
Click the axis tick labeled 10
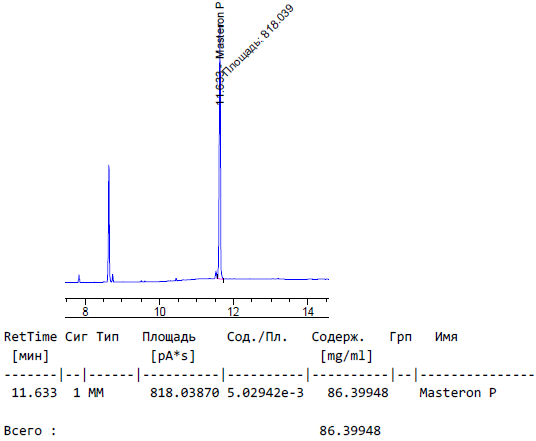click(x=159, y=311)
